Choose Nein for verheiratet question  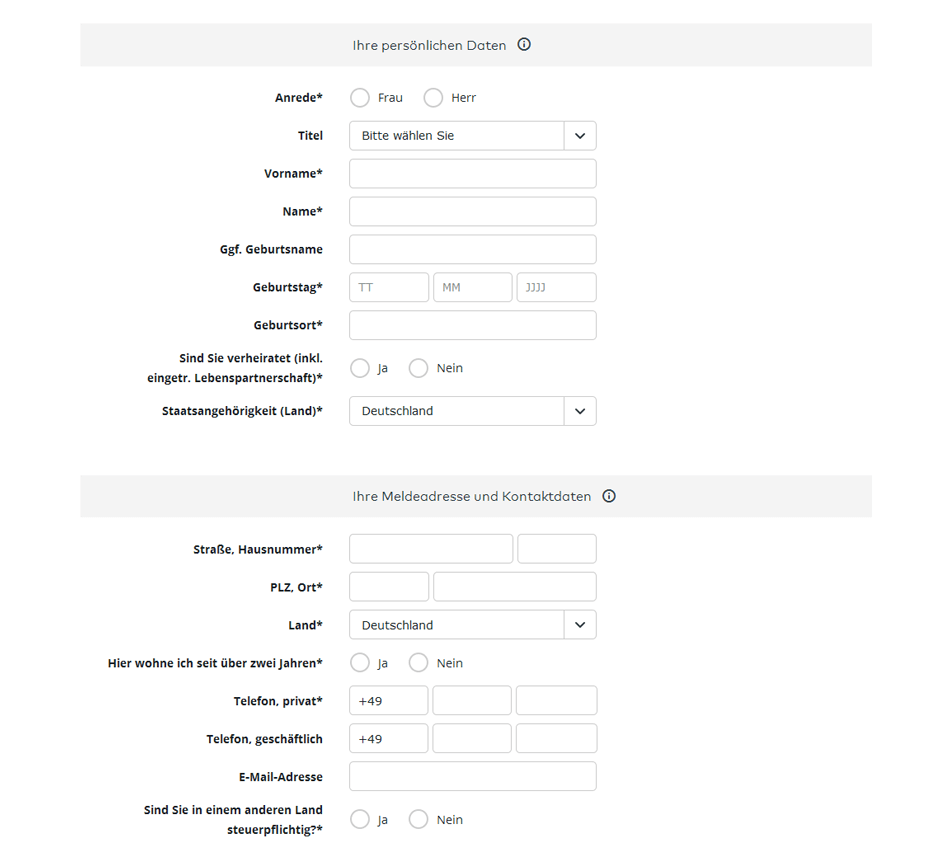point(419,368)
